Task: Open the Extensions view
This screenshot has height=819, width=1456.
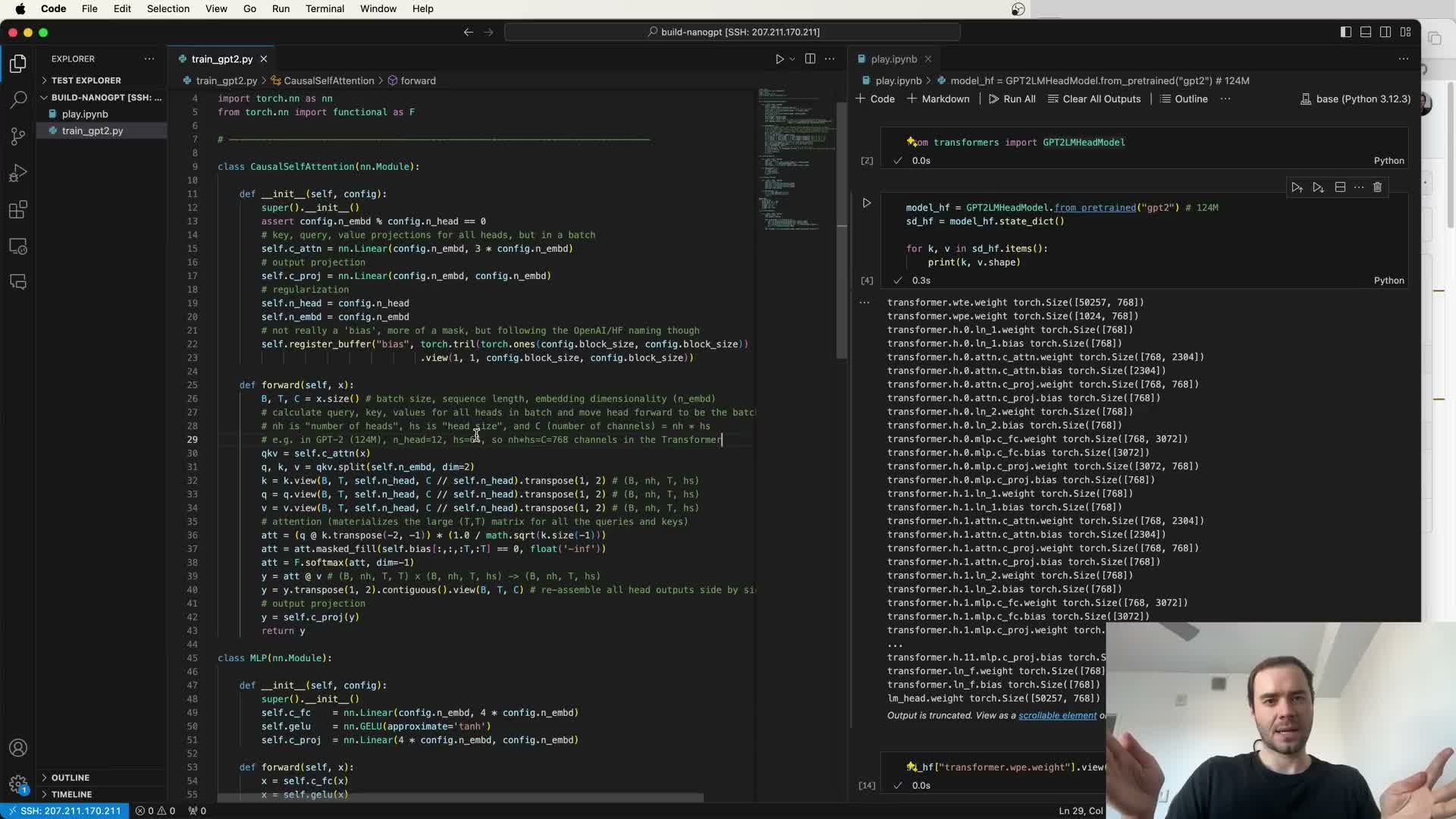Action: point(18,210)
